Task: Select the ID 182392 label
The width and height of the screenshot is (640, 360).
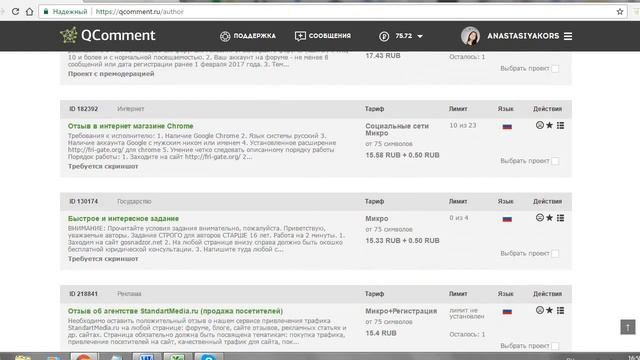Action: (83, 109)
